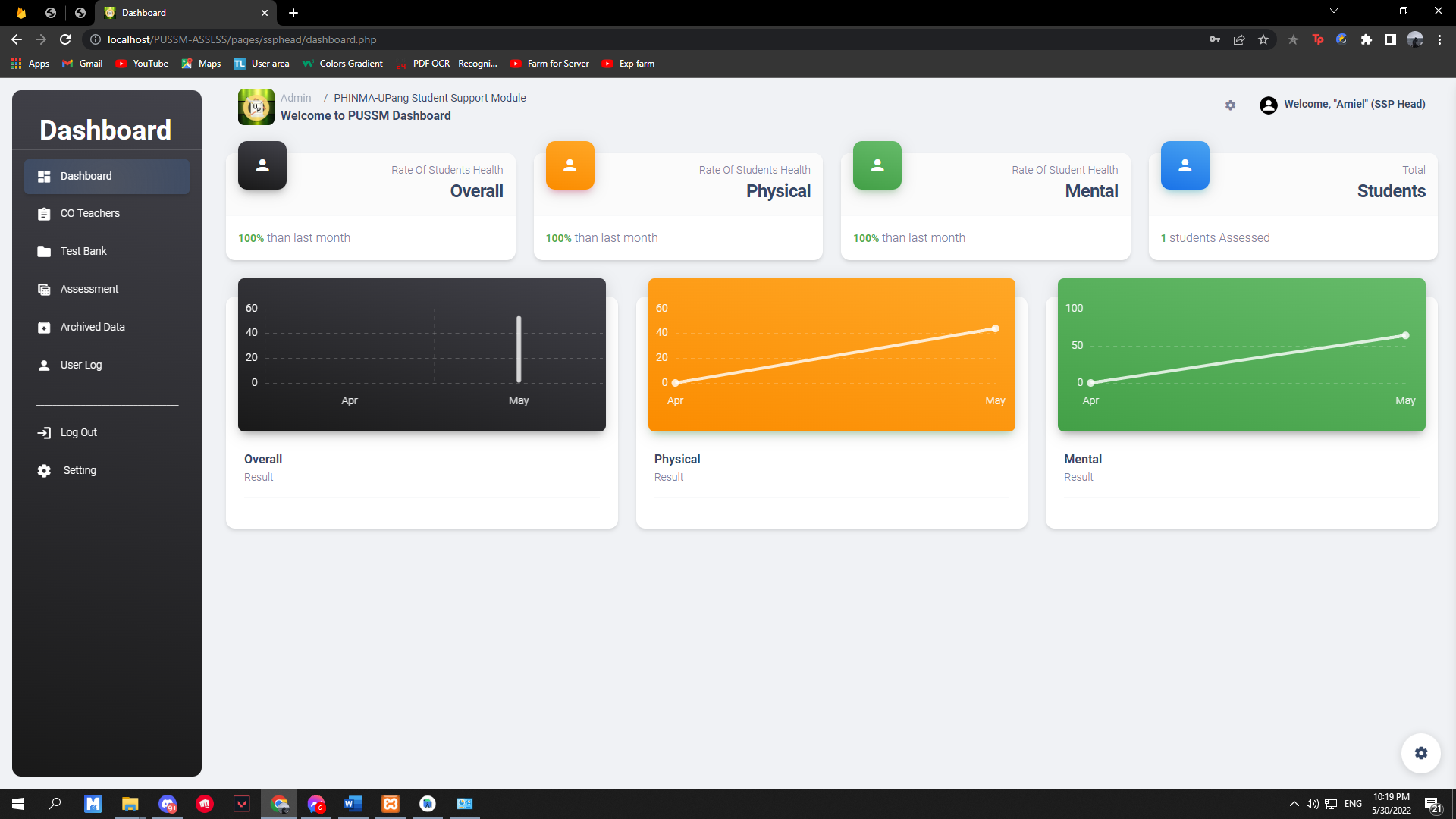Click the green Mental health card icon
Viewport: 1456px width, 819px height.
877,165
